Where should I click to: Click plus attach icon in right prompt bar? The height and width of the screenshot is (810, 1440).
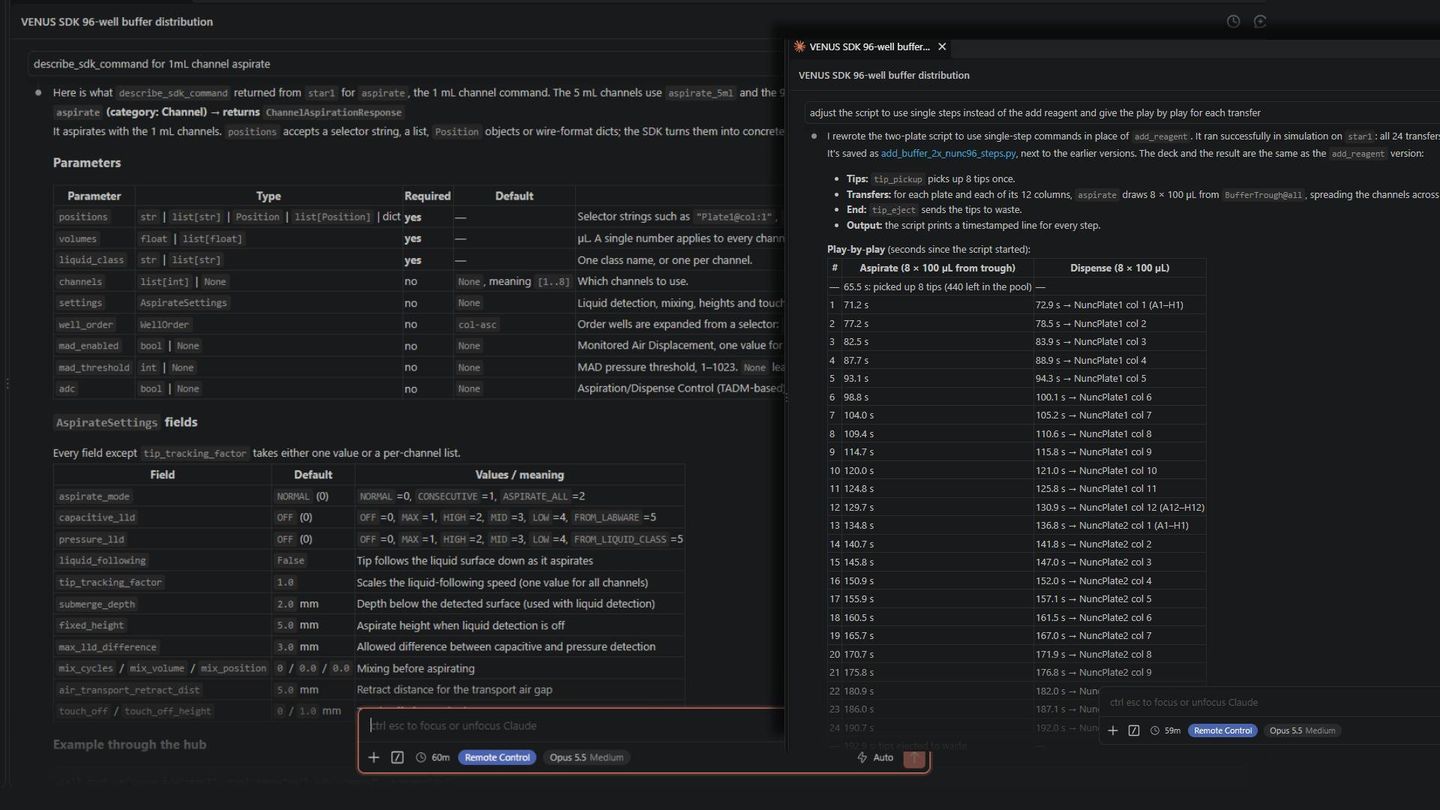1113,730
